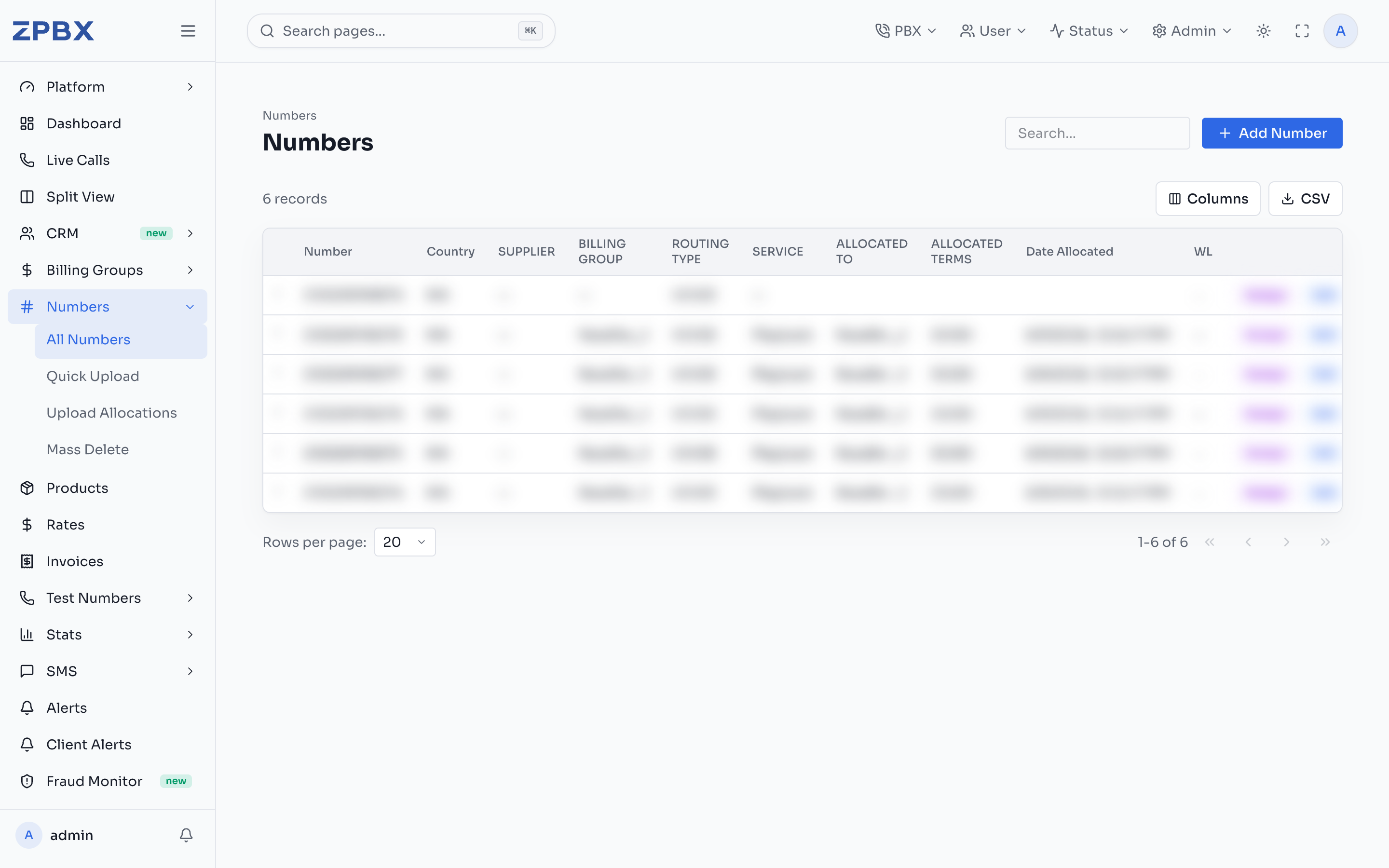Focus the Search pages field
Image resolution: width=1389 pixels, height=868 pixels.
[x=401, y=31]
